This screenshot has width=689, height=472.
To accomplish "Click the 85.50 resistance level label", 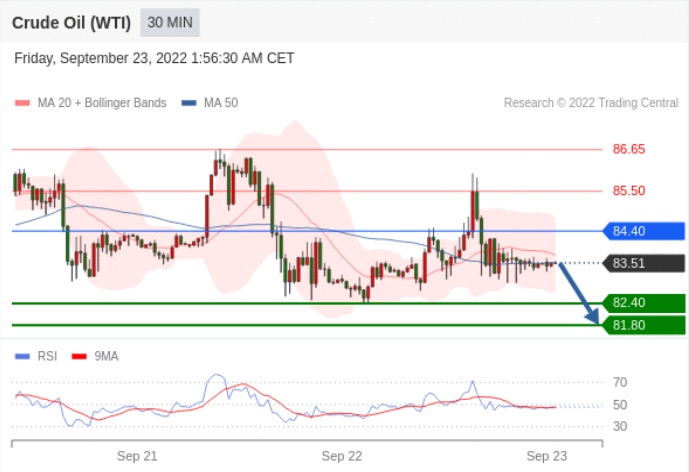I will point(629,191).
